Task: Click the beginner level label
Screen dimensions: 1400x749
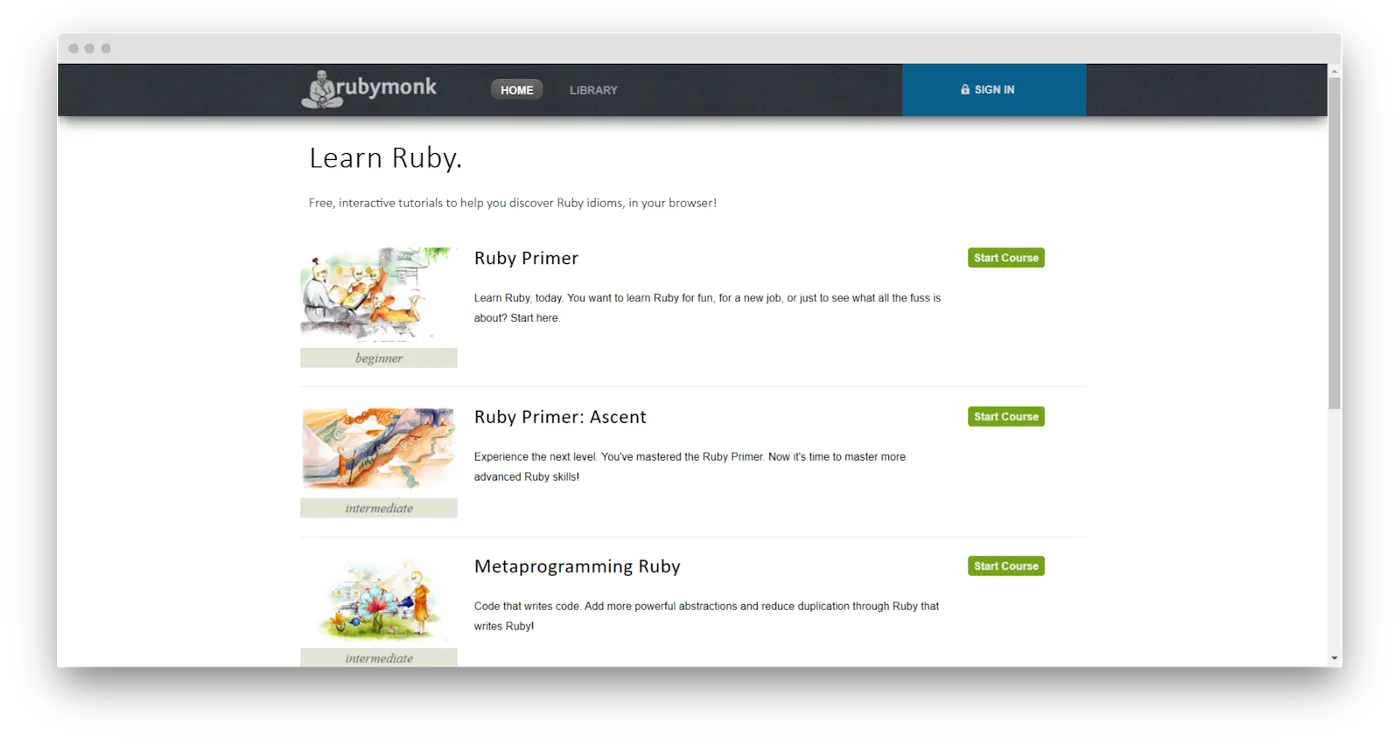Action: click(379, 358)
